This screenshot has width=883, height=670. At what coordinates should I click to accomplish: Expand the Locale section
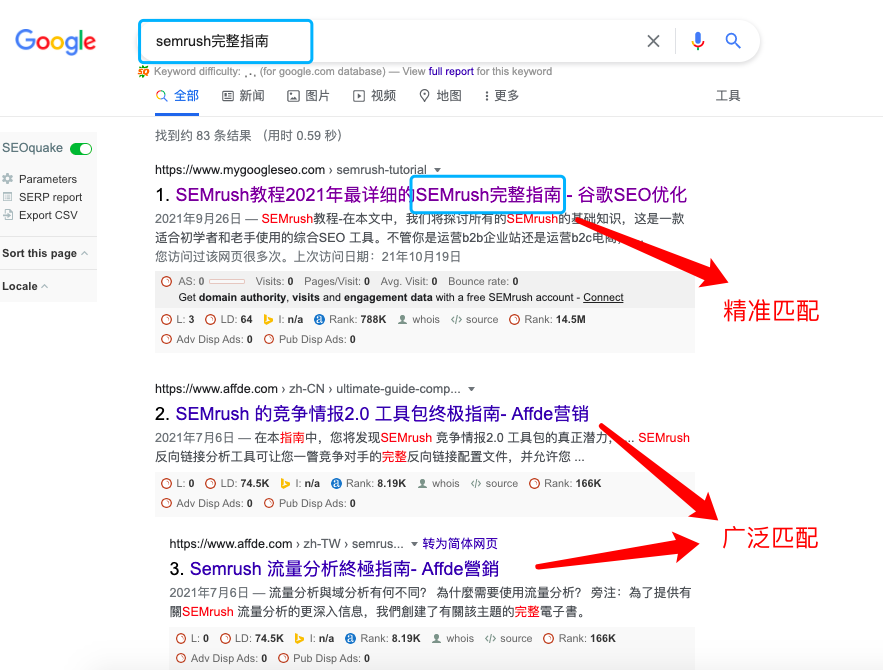coord(25,286)
